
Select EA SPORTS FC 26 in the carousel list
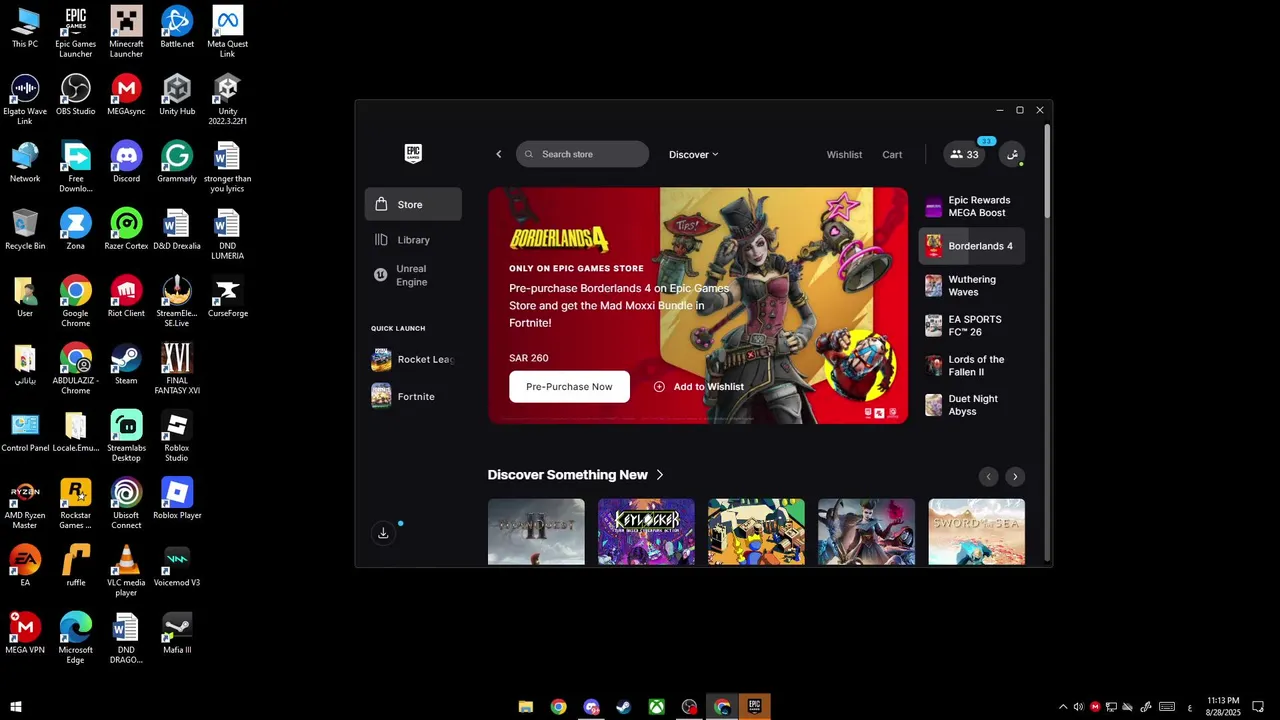point(972,326)
